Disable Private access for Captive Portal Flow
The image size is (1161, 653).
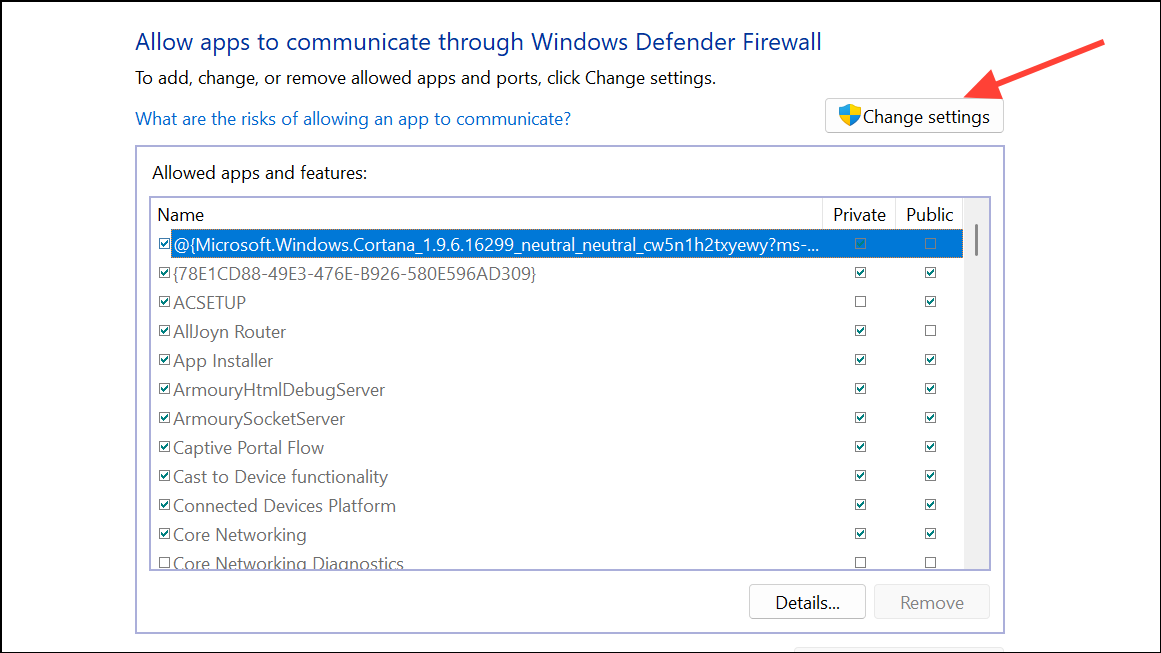pos(859,446)
